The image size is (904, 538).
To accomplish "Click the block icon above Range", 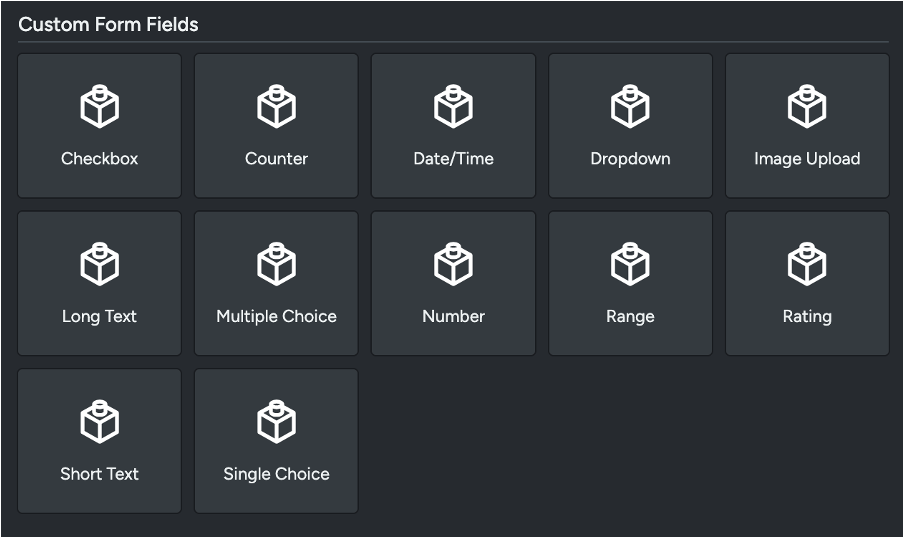I will (x=630, y=265).
